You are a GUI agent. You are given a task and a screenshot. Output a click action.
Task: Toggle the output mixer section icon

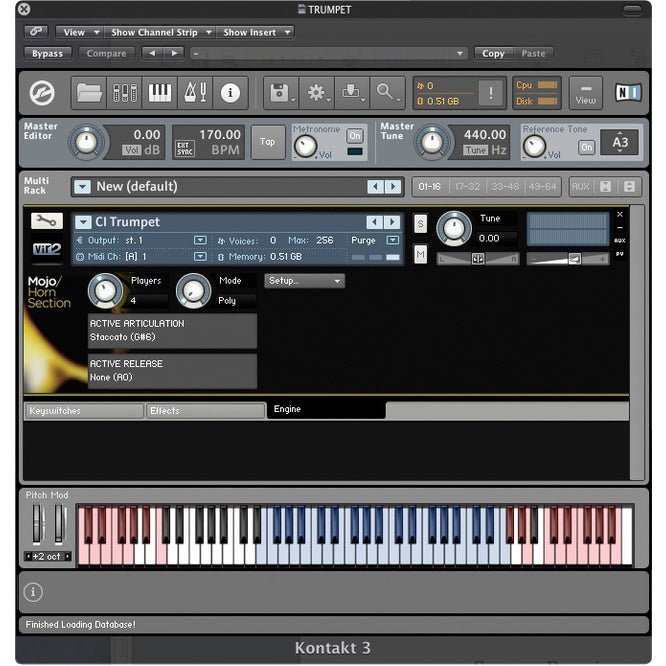coord(124,93)
